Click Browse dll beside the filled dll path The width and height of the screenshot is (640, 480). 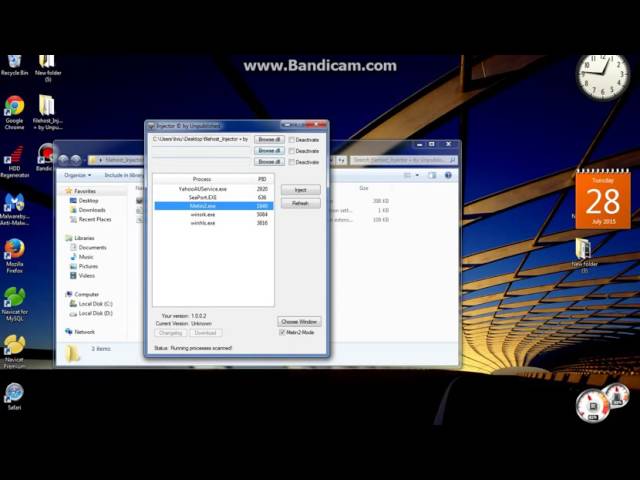click(269, 140)
